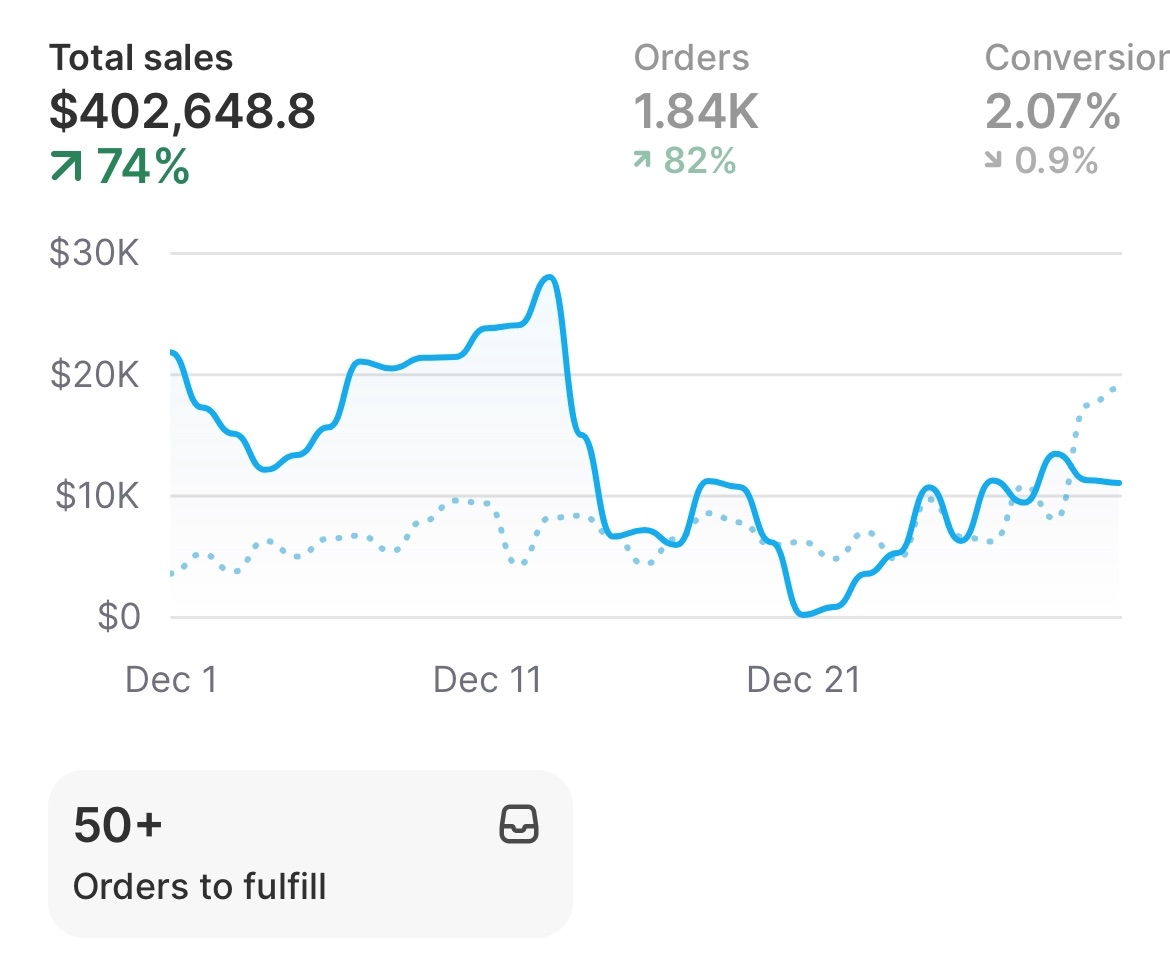Viewport: 1170px width, 977px height.
Task: Switch to the Orders metric tab
Action: point(691,58)
